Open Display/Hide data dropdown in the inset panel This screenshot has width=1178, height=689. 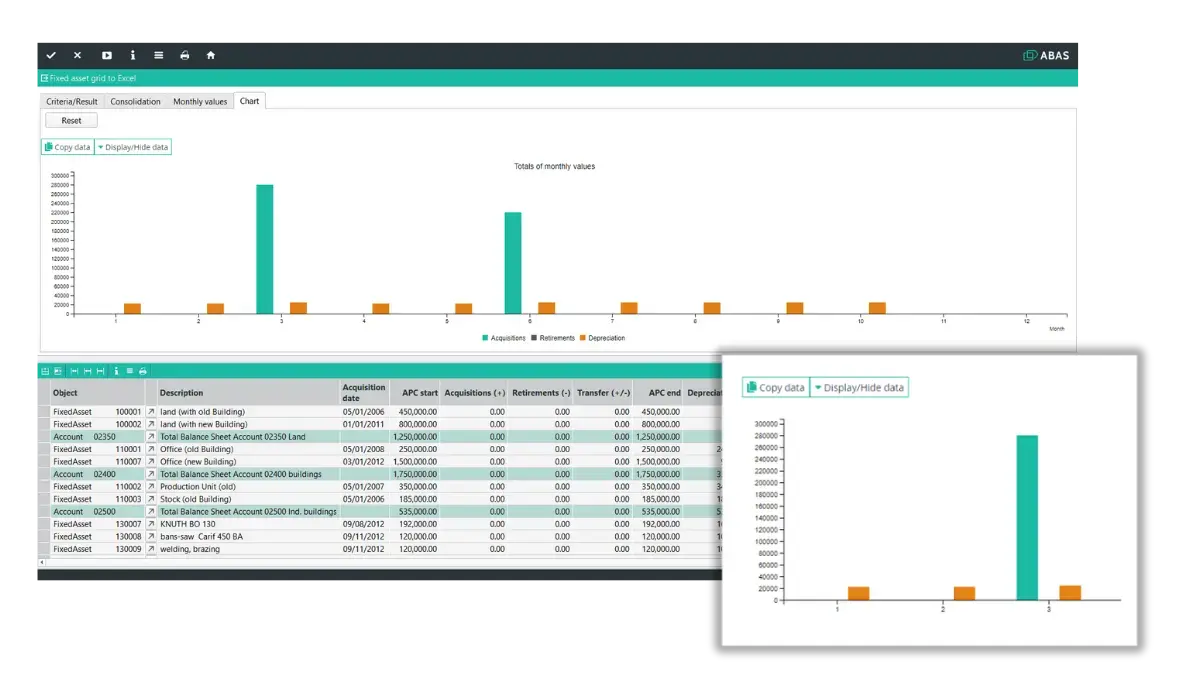click(859, 388)
